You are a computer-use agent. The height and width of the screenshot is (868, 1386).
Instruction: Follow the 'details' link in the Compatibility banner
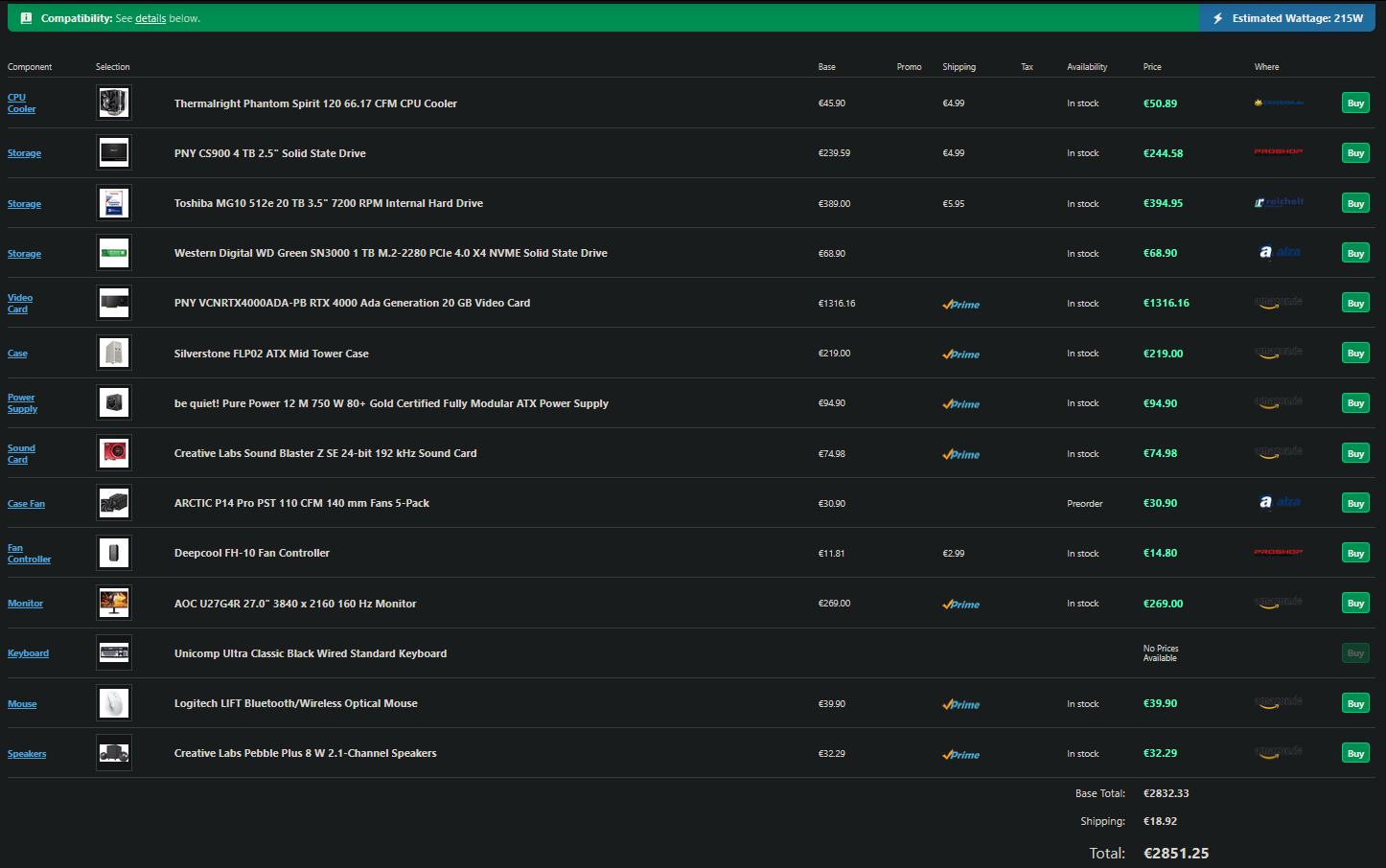pyautogui.click(x=150, y=18)
